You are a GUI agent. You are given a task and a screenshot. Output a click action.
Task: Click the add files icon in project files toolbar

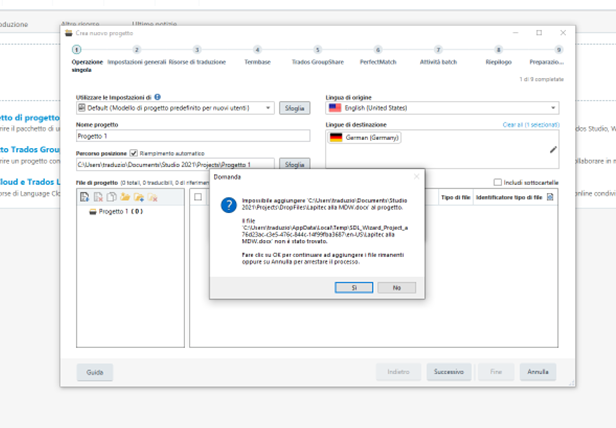click(84, 197)
